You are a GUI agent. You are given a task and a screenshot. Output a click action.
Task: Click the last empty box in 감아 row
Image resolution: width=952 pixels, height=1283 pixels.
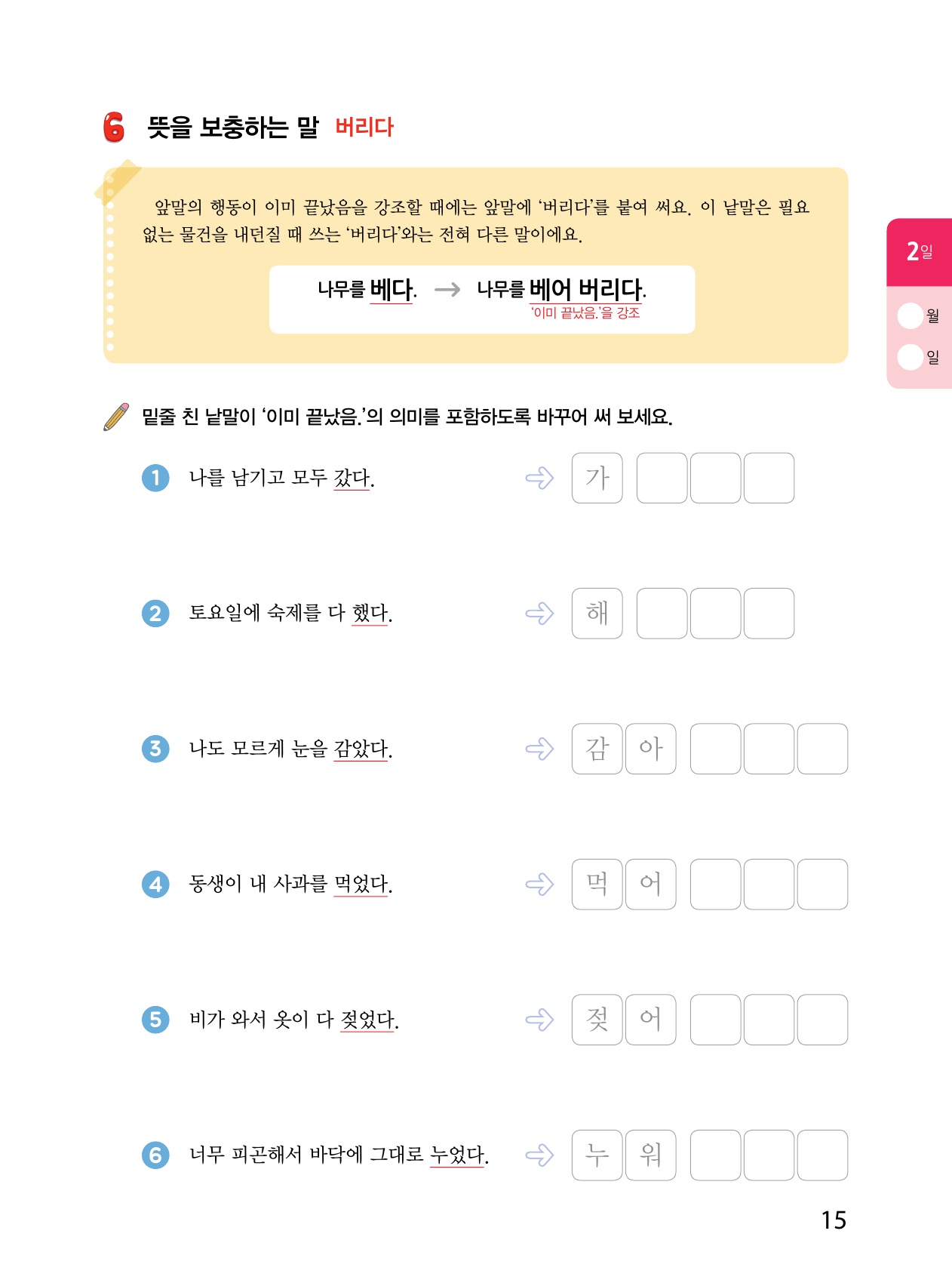[x=822, y=749]
